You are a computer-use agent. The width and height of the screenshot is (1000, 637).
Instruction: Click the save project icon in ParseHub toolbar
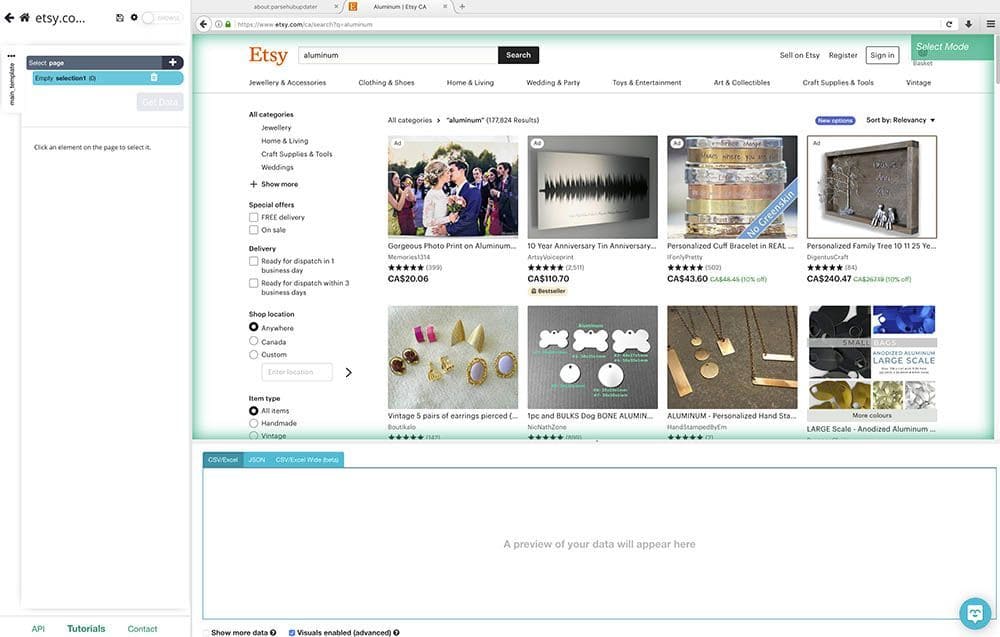pyautogui.click(x=120, y=17)
